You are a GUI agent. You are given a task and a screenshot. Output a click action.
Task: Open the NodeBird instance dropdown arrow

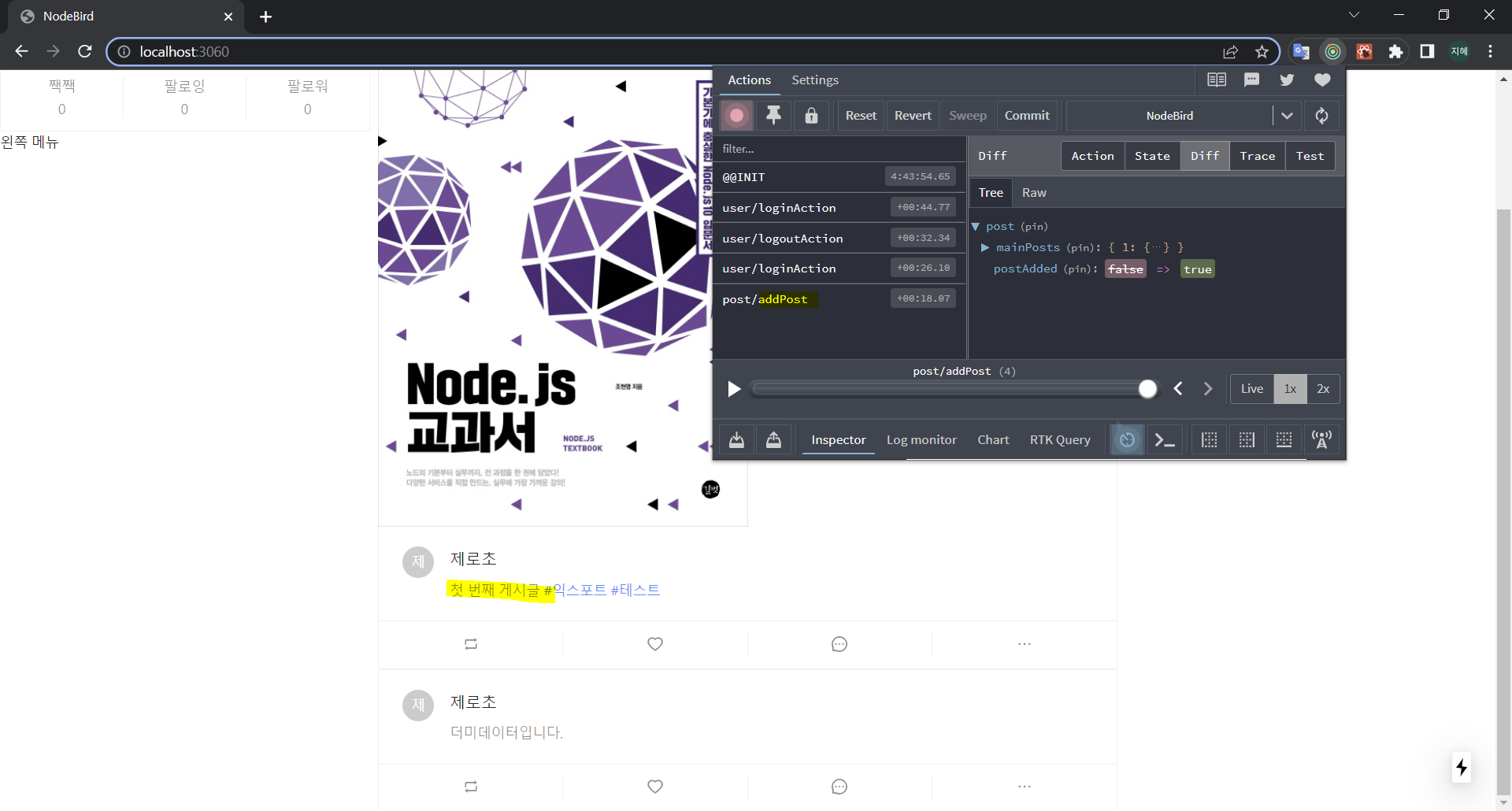[1287, 116]
